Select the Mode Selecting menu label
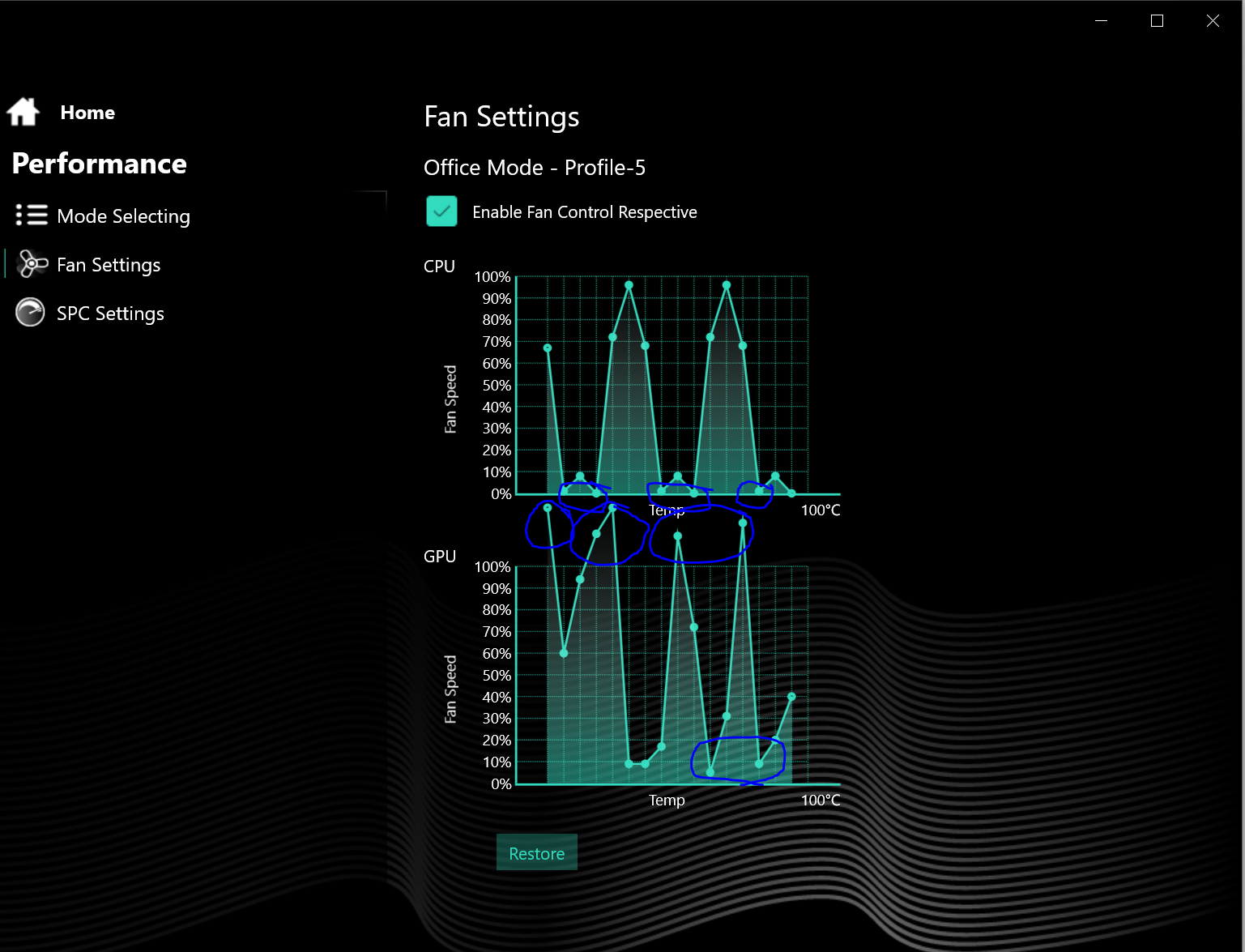 (123, 216)
